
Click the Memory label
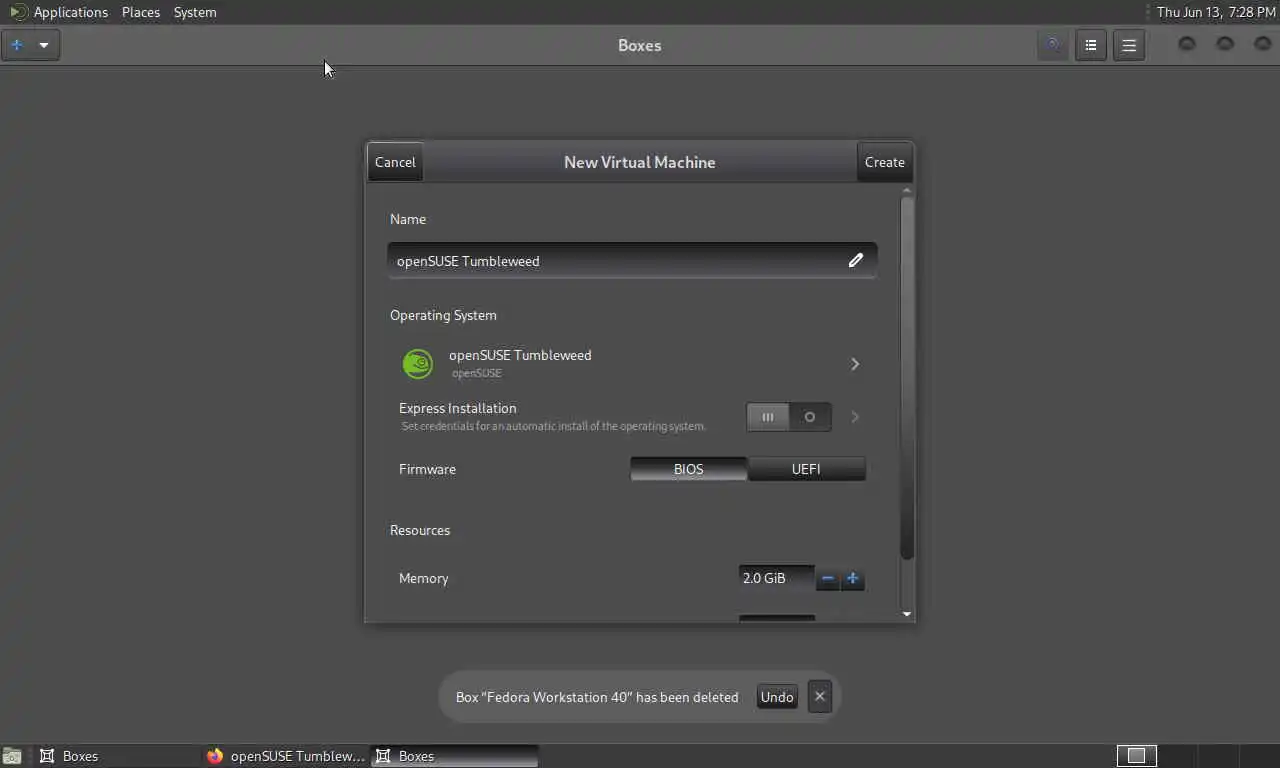coord(423,578)
